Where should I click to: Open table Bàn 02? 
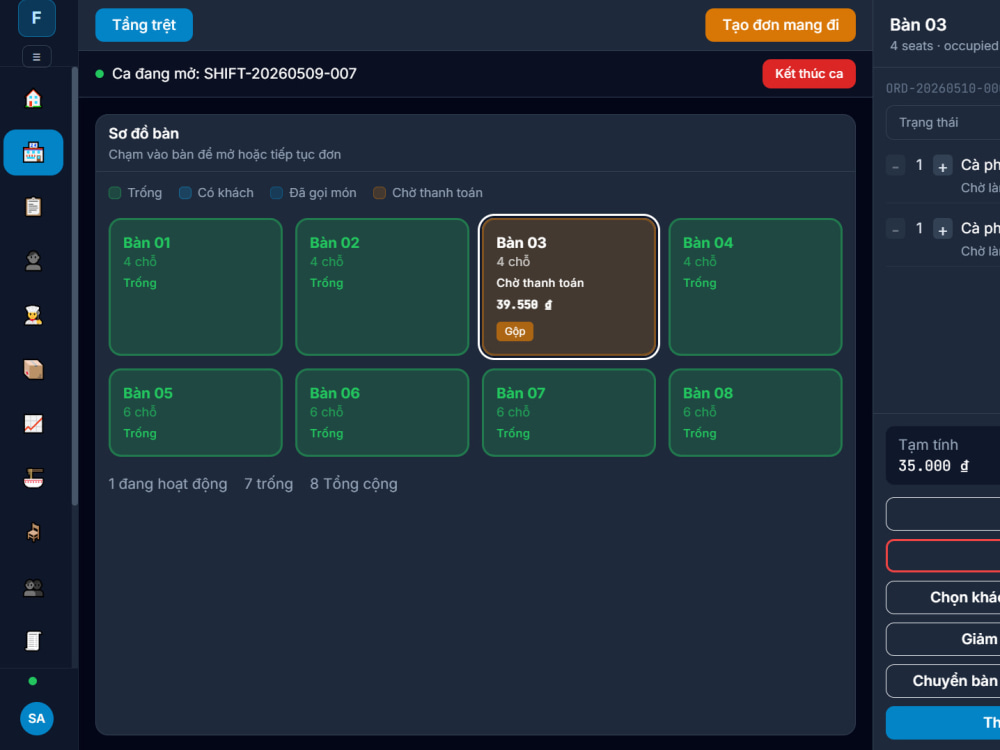pos(382,287)
